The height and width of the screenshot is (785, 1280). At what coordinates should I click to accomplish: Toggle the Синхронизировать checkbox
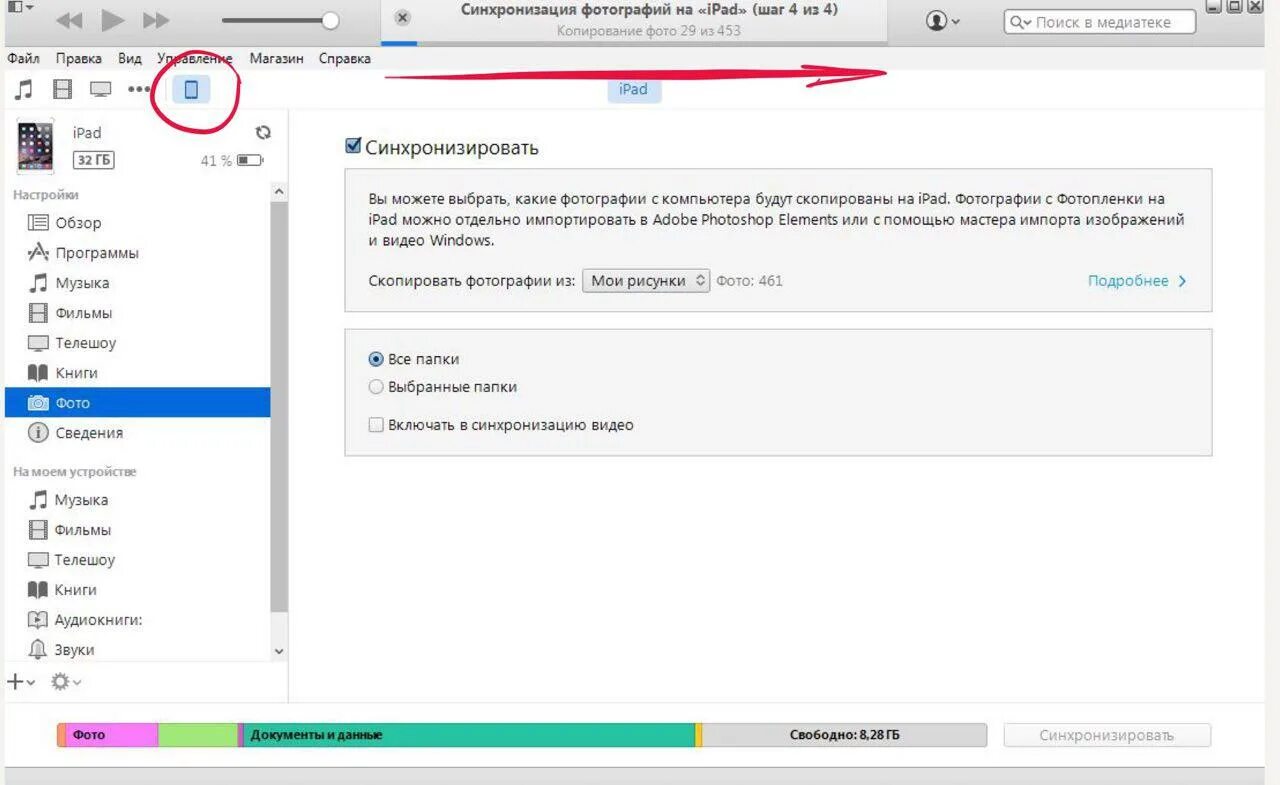pos(352,146)
